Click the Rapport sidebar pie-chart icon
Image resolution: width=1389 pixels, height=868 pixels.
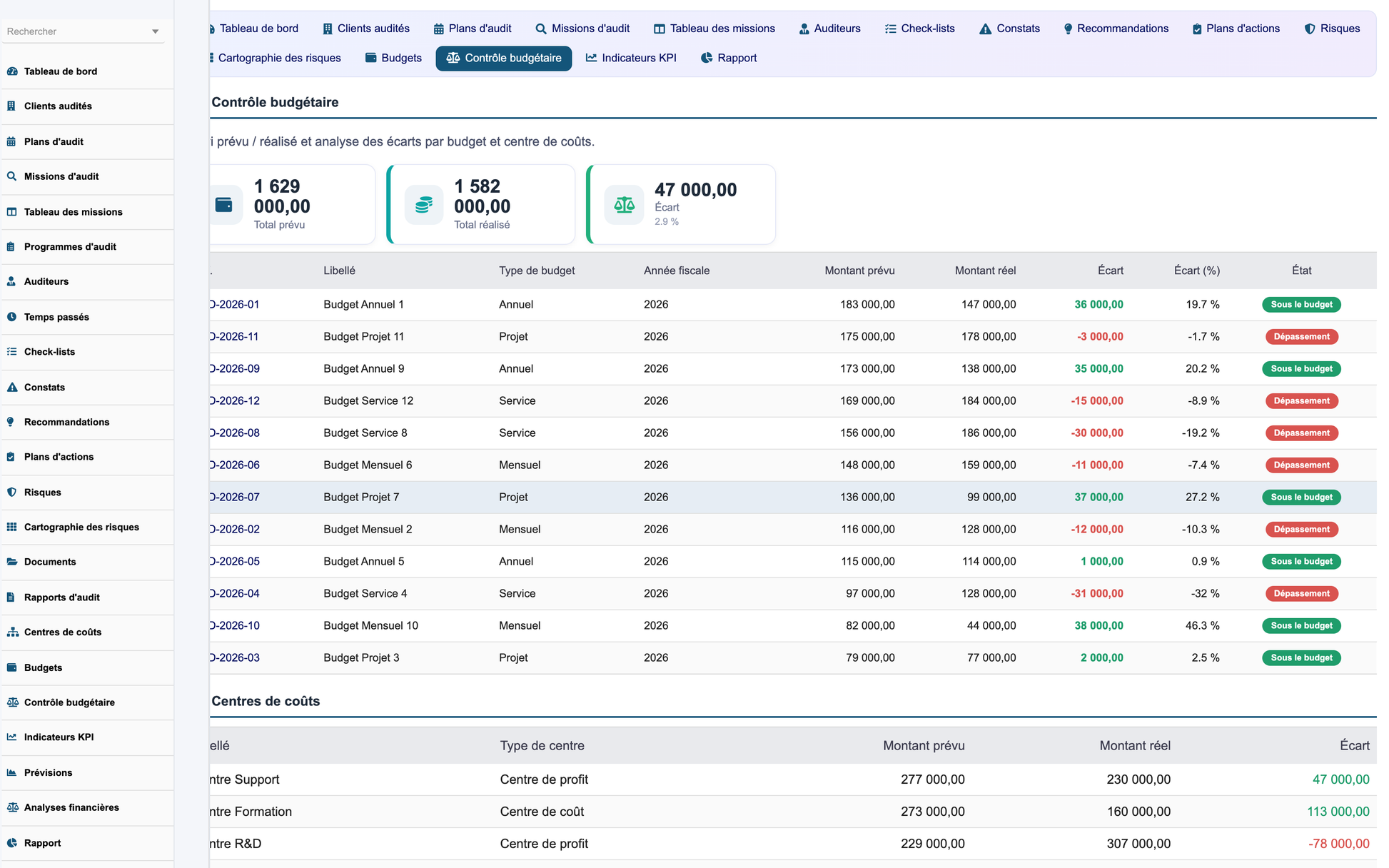tap(11, 843)
